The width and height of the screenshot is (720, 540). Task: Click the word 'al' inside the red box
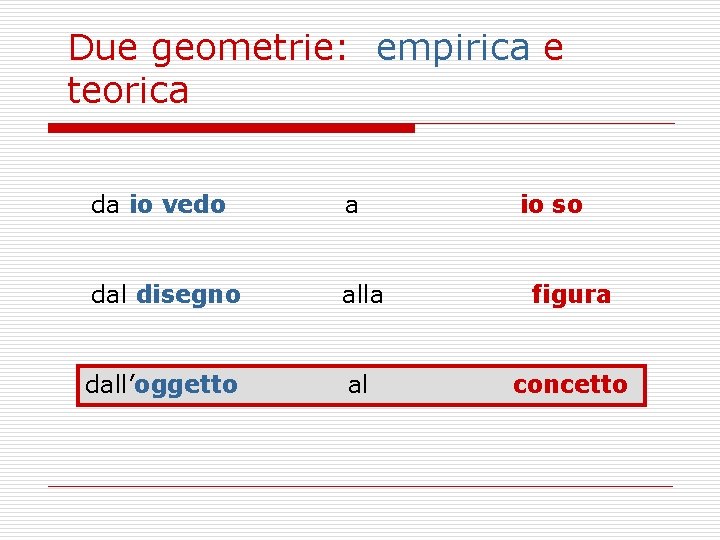(x=358, y=385)
